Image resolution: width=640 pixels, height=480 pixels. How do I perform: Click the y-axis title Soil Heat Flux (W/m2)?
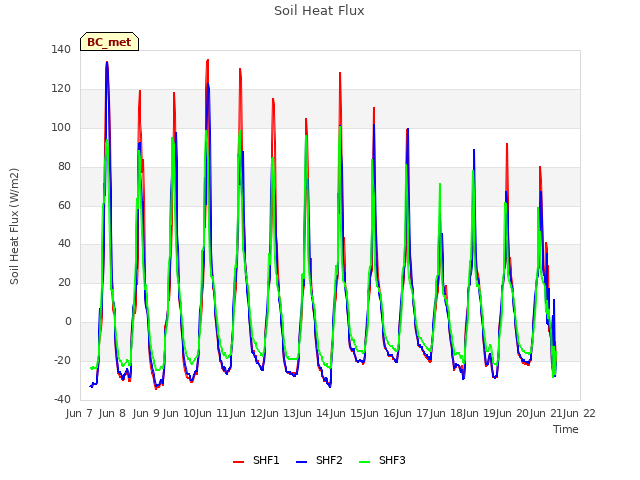pos(14,226)
